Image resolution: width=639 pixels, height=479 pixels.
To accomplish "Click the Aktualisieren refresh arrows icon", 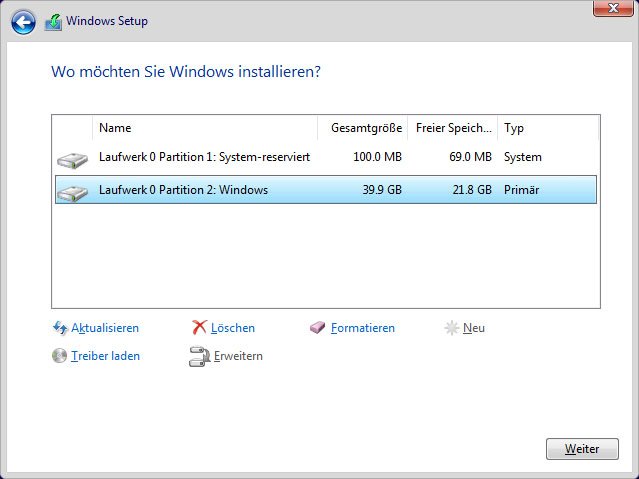I will pyautogui.click(x=60, y=328).
